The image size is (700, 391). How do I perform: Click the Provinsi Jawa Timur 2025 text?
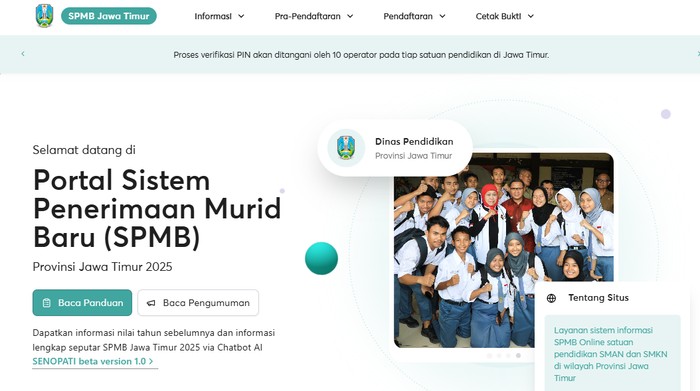[102, 267]
